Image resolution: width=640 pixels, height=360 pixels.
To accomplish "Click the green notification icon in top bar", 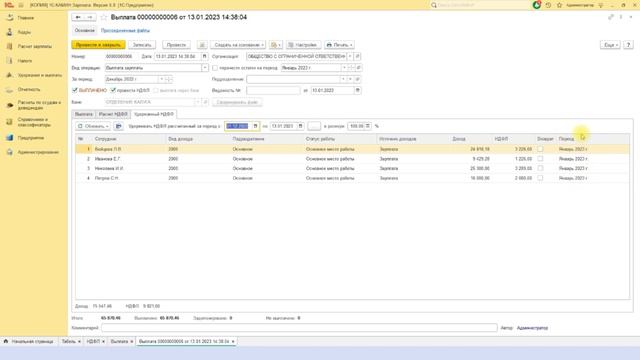I will (x=537, y=5).
